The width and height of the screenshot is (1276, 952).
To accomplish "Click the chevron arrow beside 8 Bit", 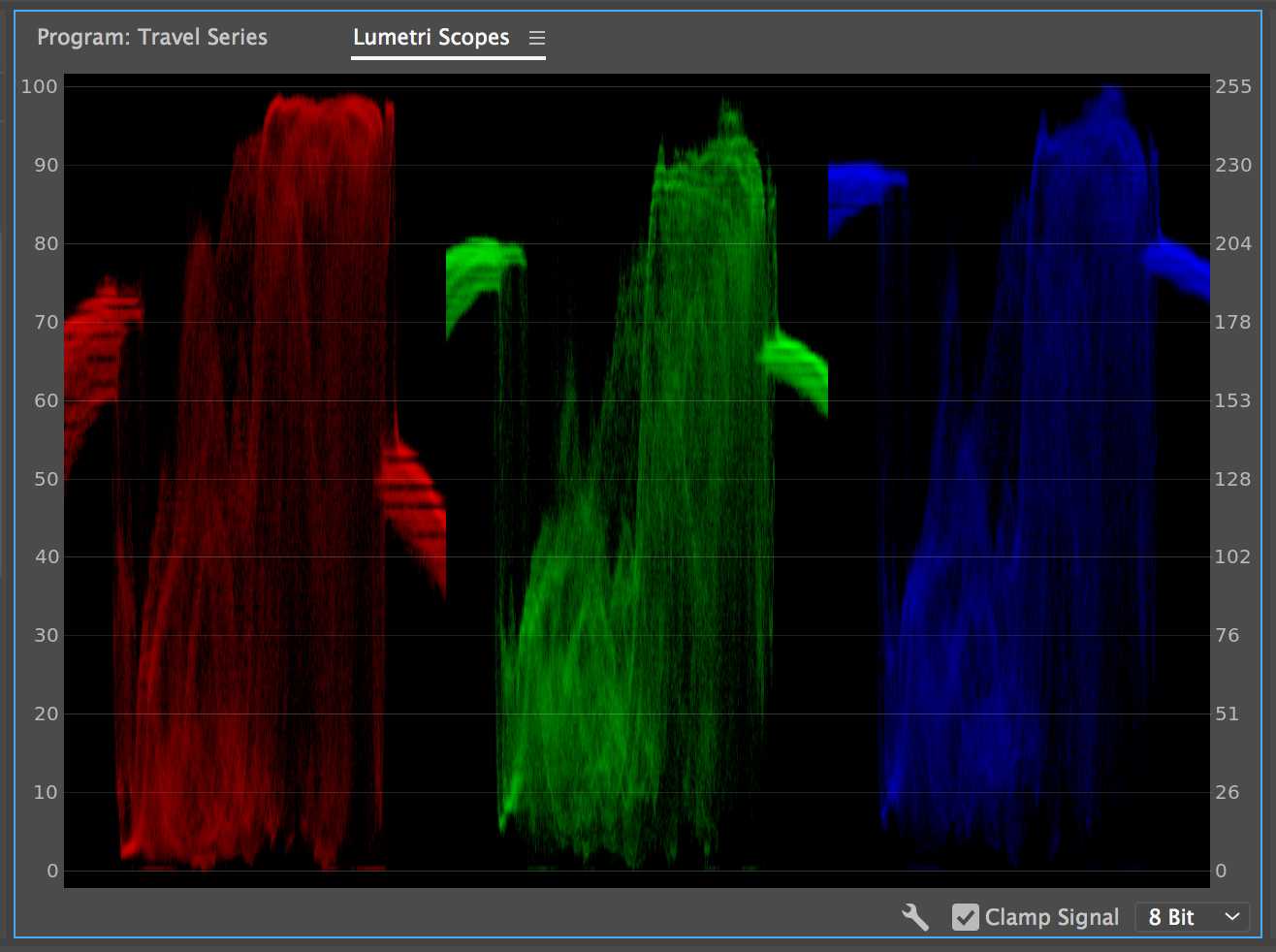I will click(x=1231, y=917).
